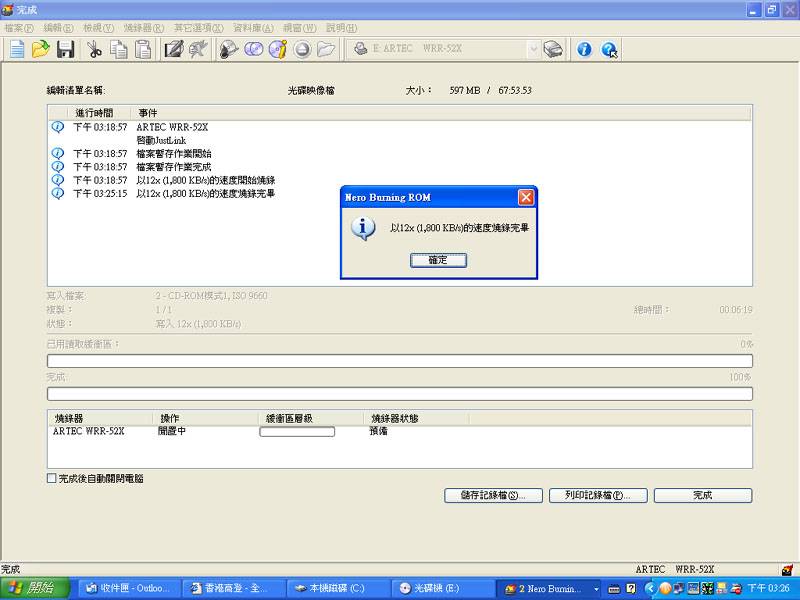
Task: Click info icon of the 03:25:15 log row
Action: pos(58,193)
